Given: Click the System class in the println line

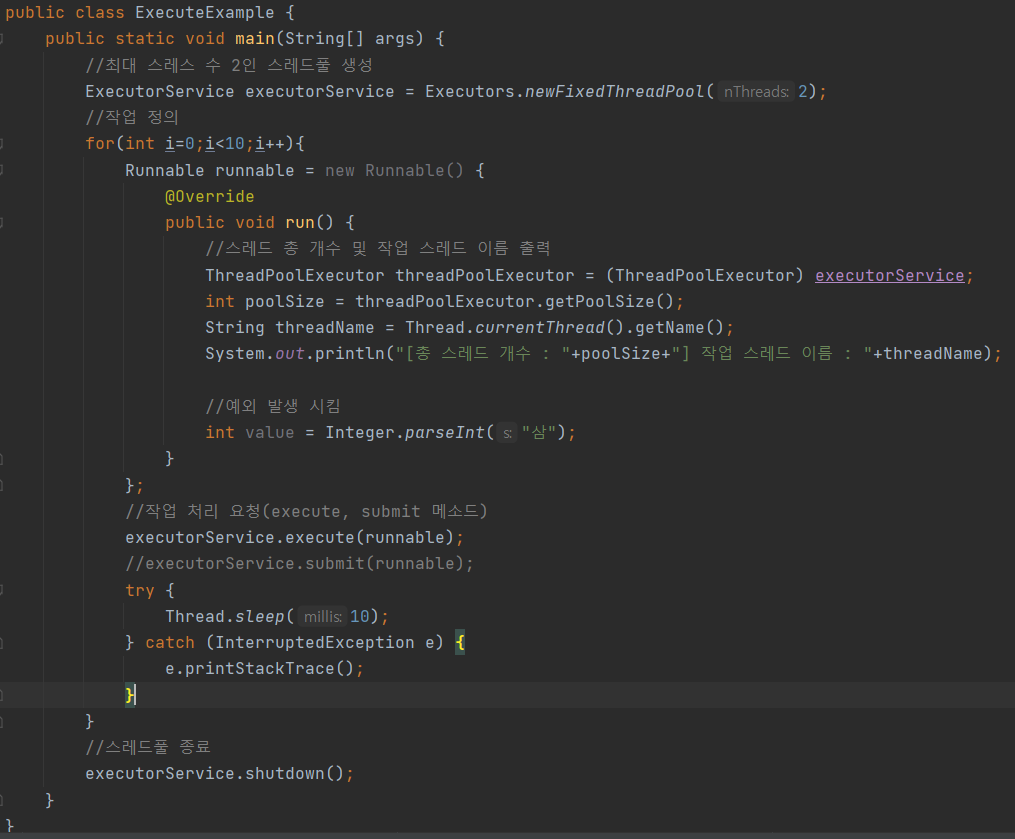Looking at the screenshot, I should tap(235, 353).
